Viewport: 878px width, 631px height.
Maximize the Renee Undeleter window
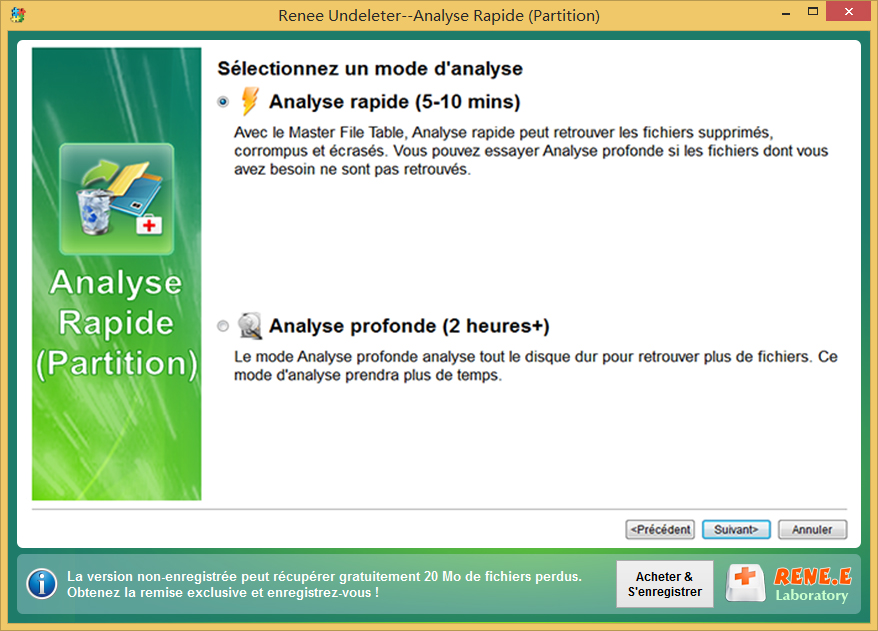(x=813, y=12)
